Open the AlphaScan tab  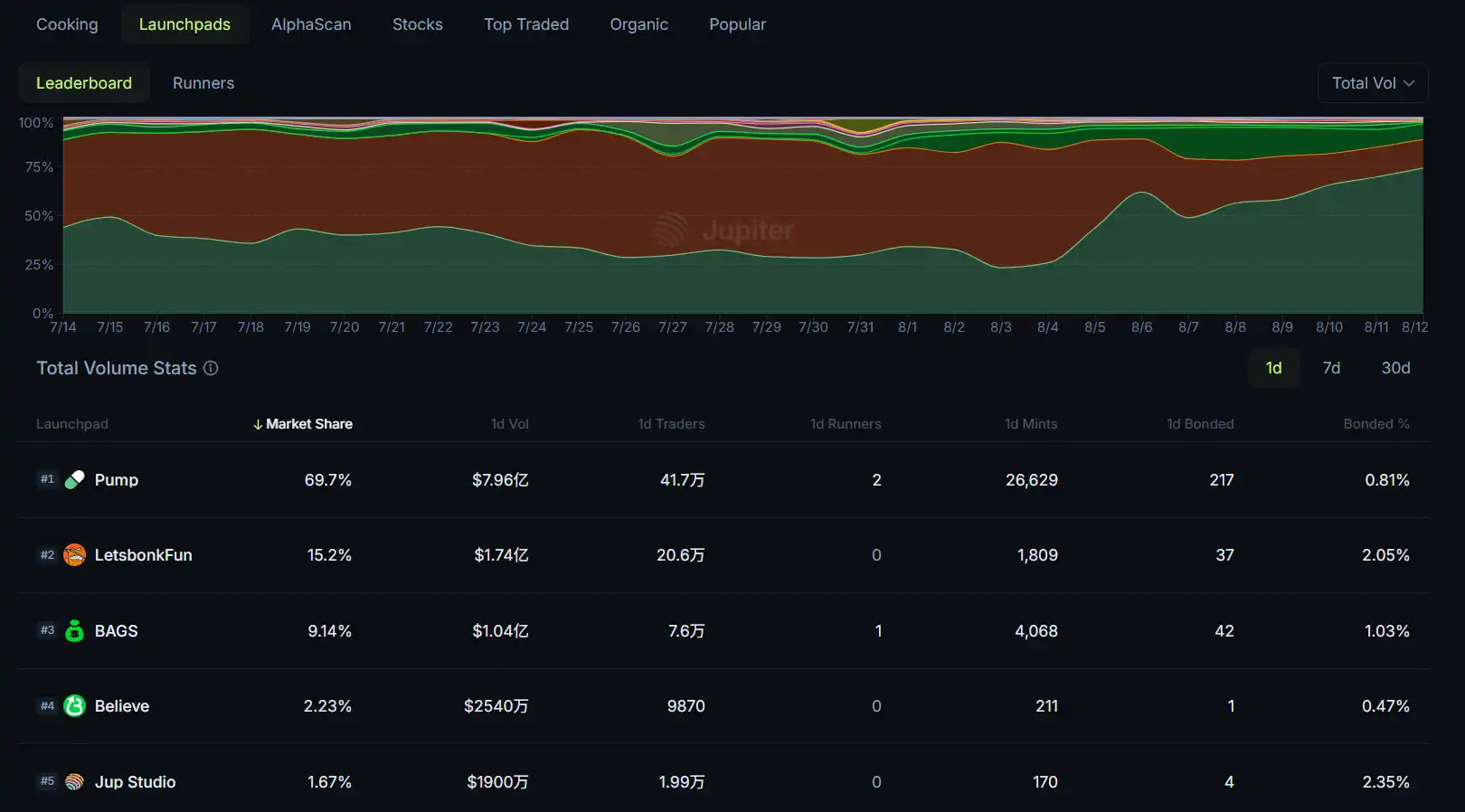coord(311,24)
